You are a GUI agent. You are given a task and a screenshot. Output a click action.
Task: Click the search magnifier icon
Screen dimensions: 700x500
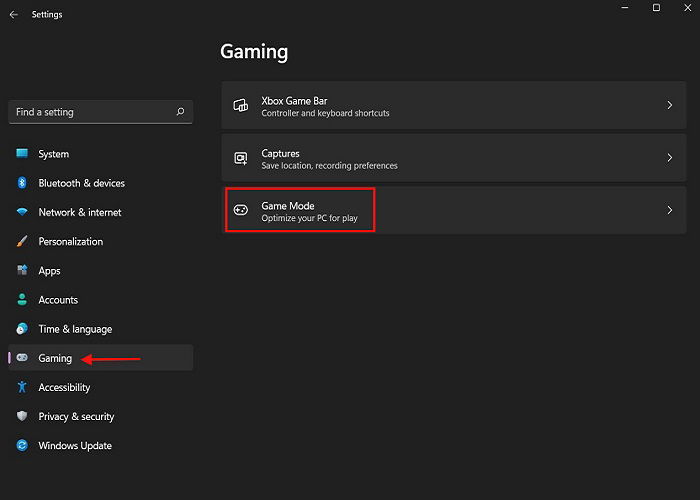point(180,112)
